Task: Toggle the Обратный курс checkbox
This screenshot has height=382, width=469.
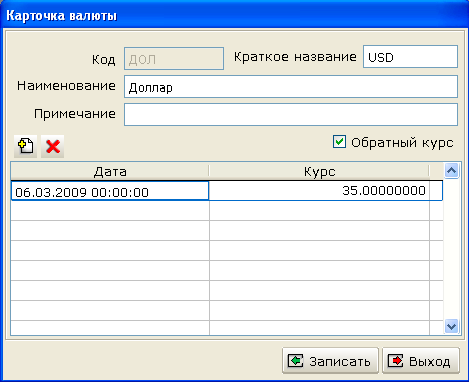Action: click(339, 142)
